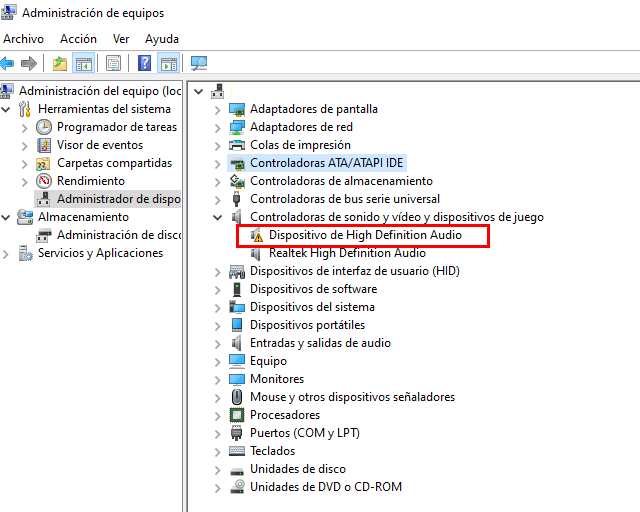The width and height of the screenshot is (640, 512).
Task: Click the Back arrow toolbar icon
Action: [x=7, y=63]
